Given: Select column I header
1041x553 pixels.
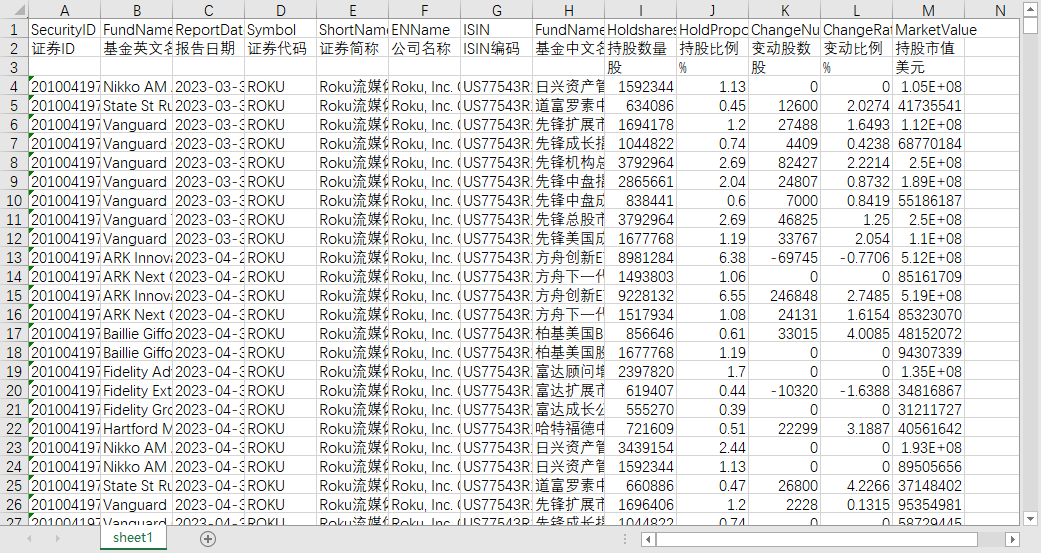Looking at the screenshot, I should point(641,10).
